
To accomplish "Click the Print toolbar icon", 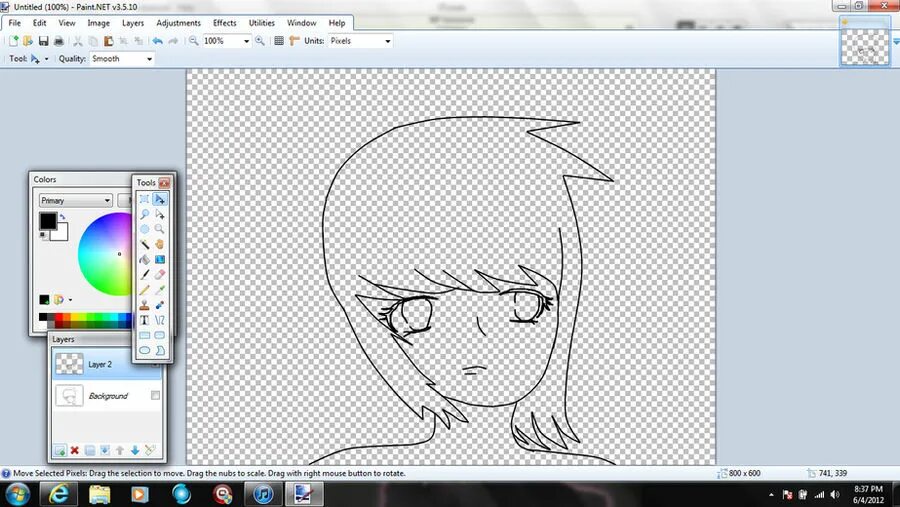I will (x=58, y=41).
